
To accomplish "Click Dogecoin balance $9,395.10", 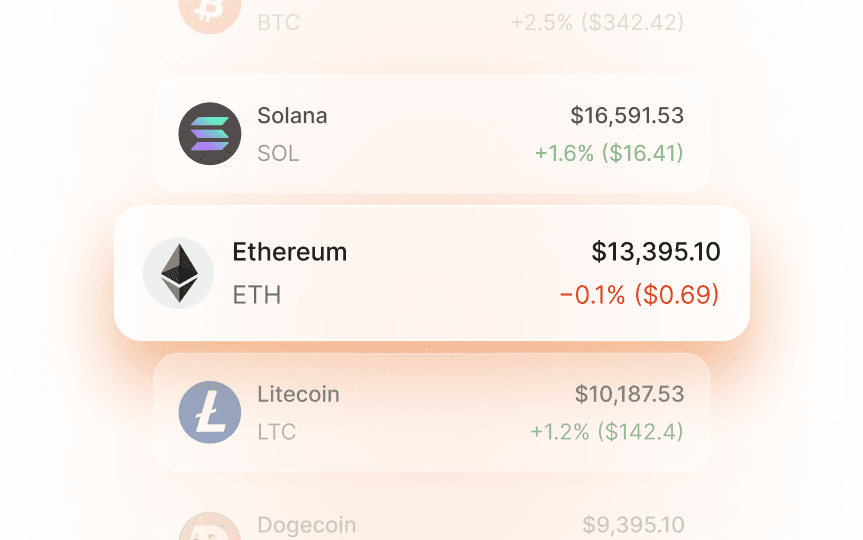I will click(633, 525).
